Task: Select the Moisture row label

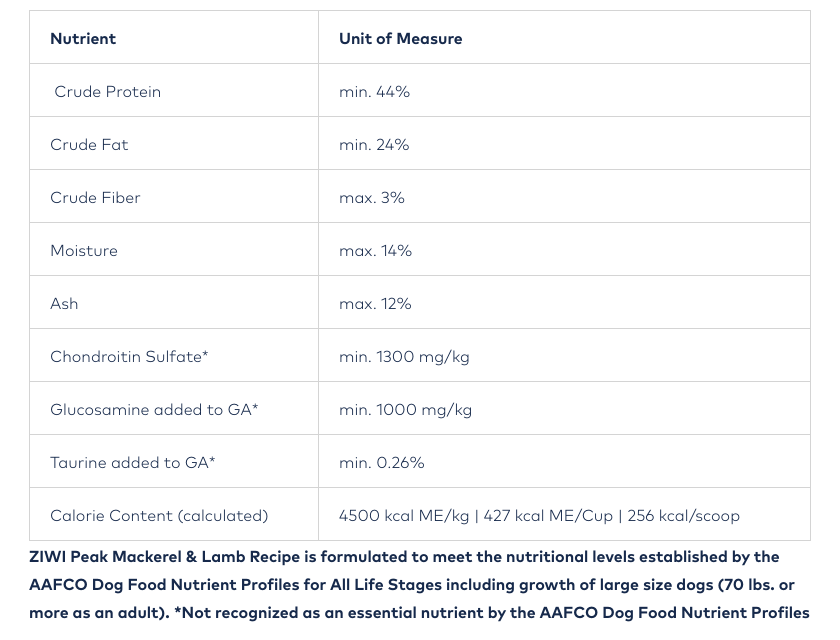Action: pyautogui.click(x=84, y=251)
